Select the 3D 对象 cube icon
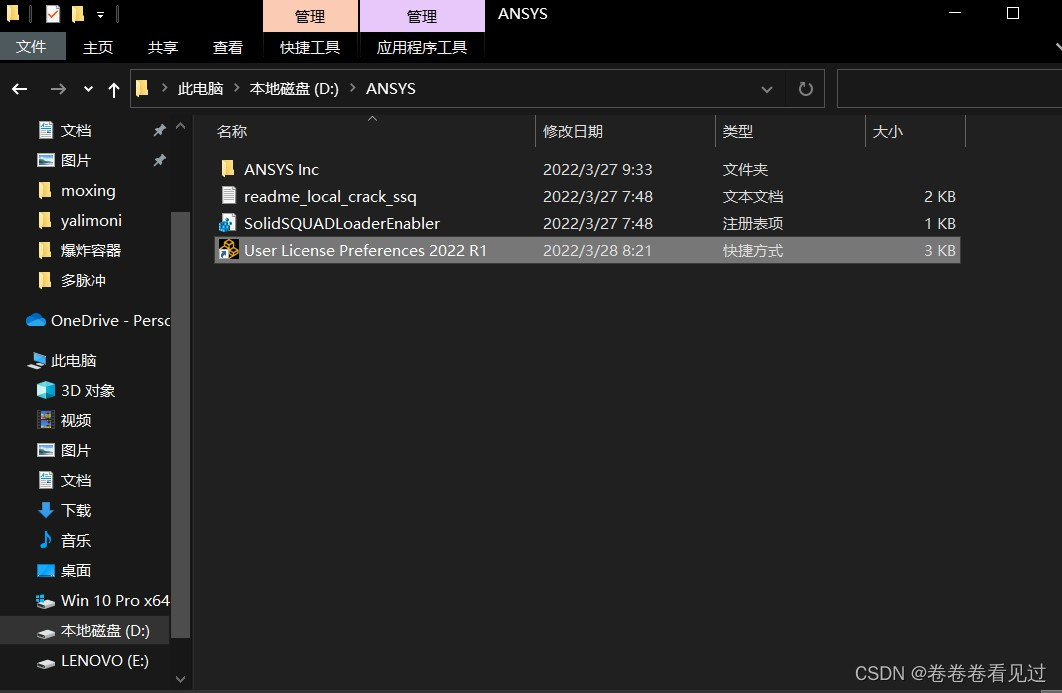Viewport: 1062px width, 693px height. coord(45,390)
